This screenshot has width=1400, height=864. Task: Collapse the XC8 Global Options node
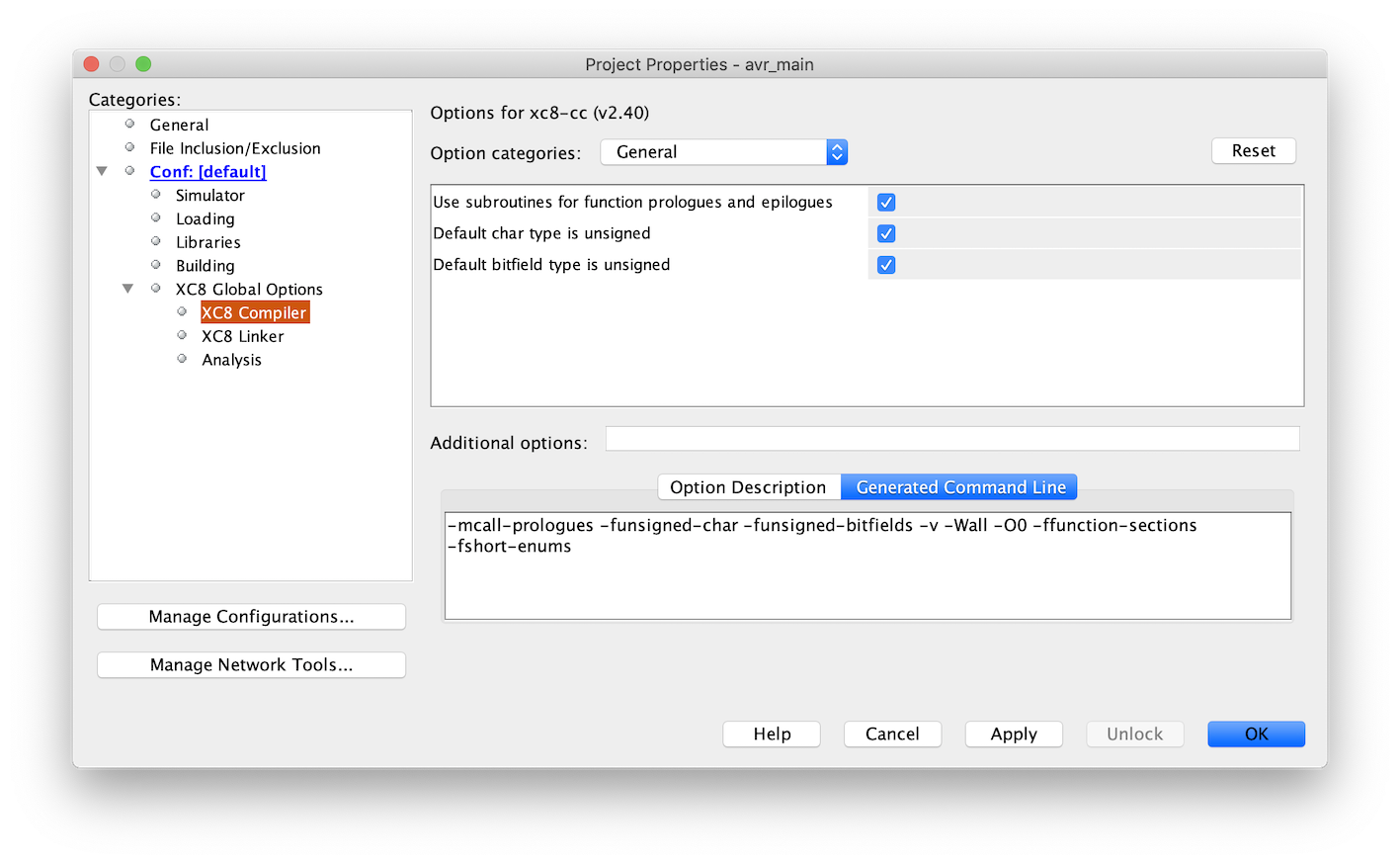127,289
